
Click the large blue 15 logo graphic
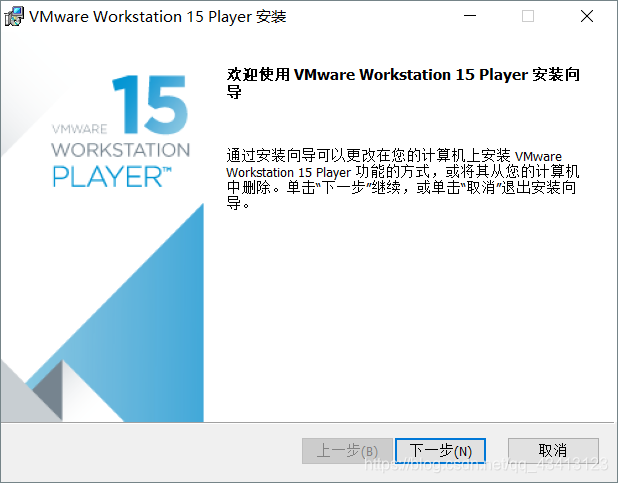[x=150, y=104]
